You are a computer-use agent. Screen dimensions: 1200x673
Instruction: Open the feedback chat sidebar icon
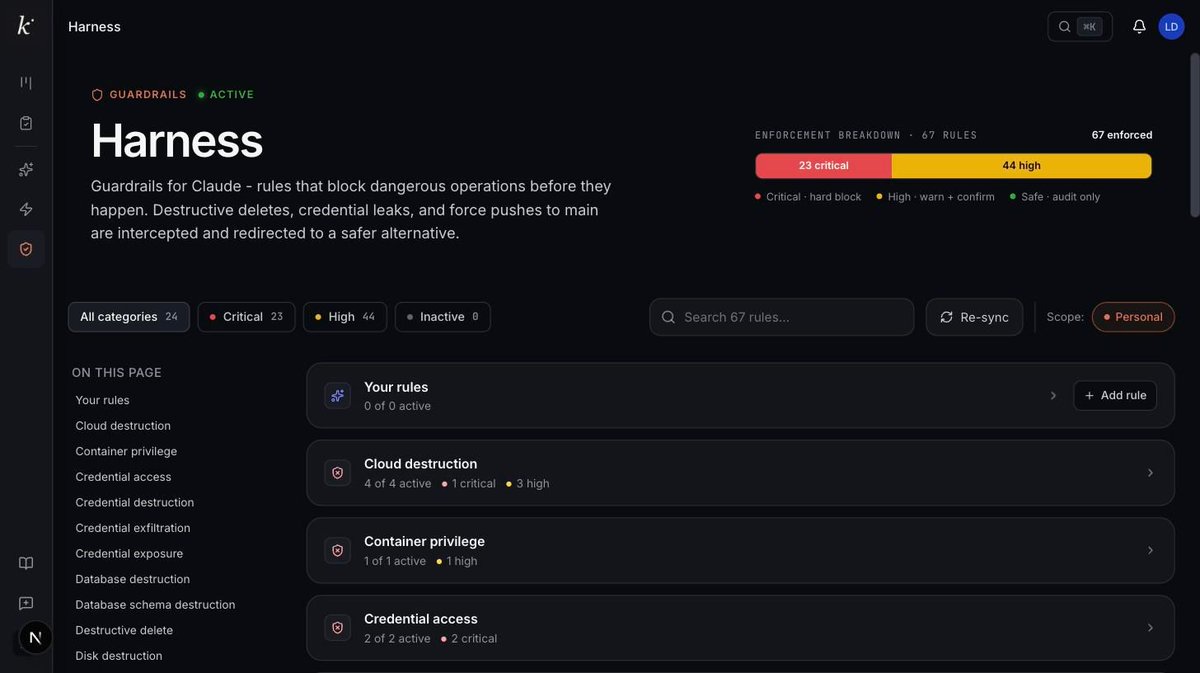click(26, 603)
